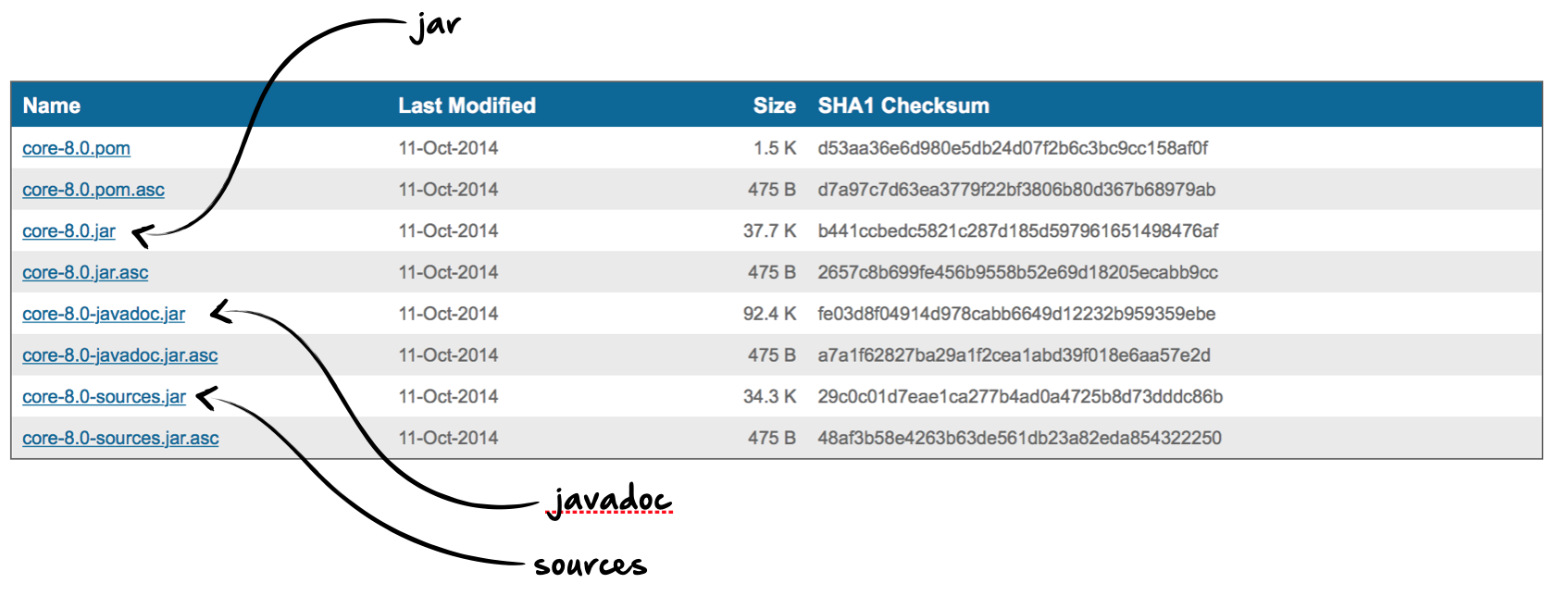The image size is (1568, 596).
Task: Click the 34.3 K size value
Action: [769, 397]
